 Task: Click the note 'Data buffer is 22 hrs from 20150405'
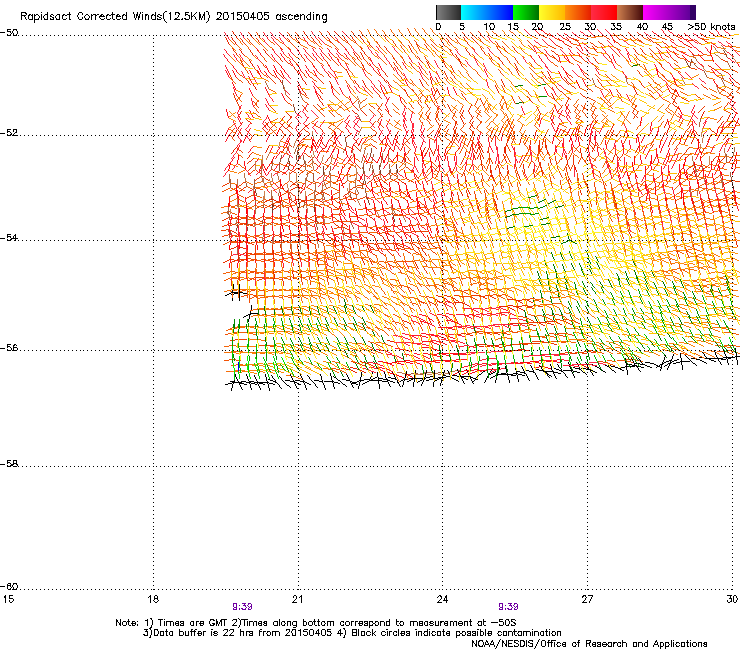243,633
